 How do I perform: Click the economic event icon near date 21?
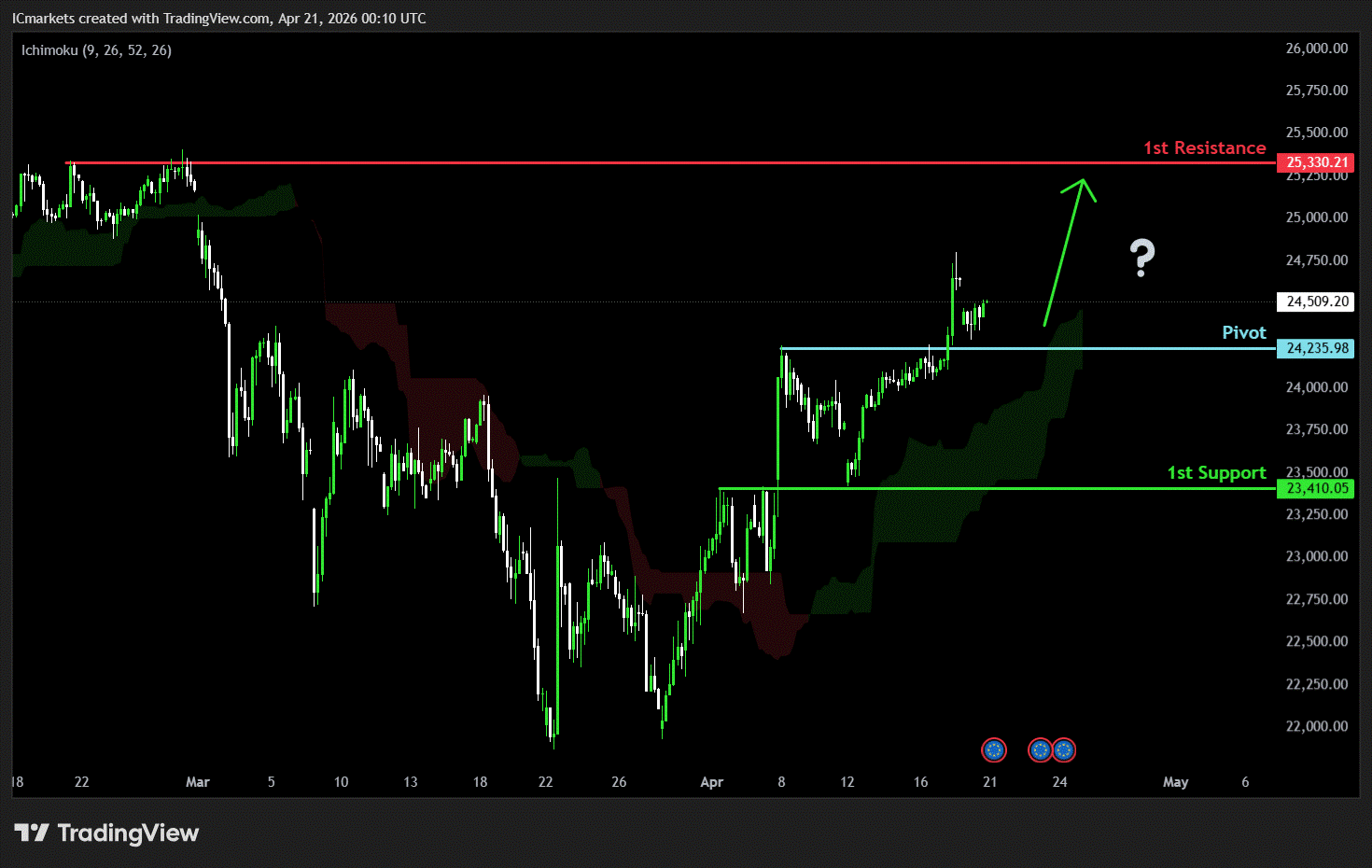[994, 749]
